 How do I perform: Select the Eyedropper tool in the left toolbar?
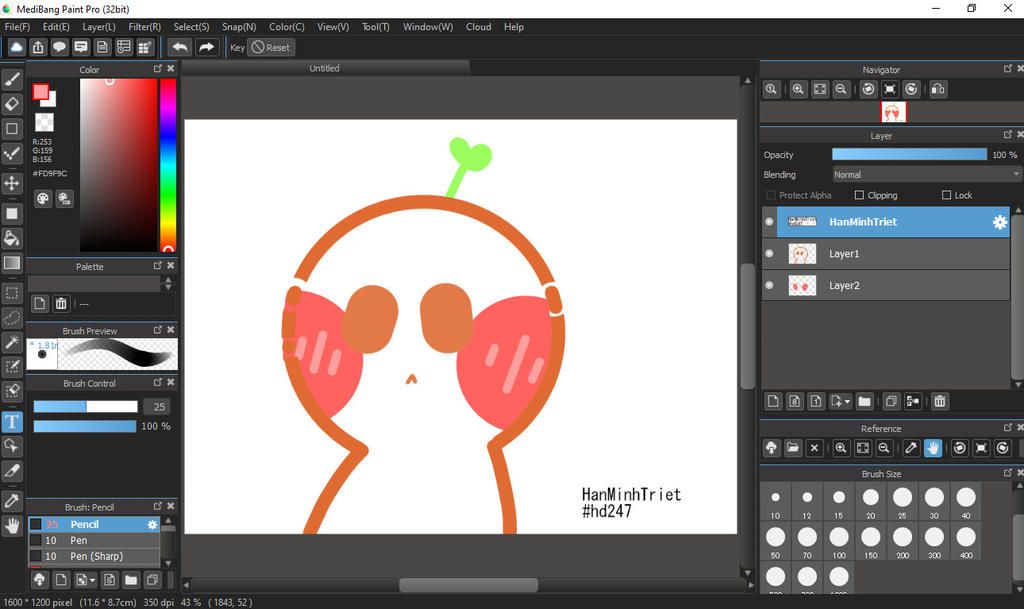tap(12, 501)
